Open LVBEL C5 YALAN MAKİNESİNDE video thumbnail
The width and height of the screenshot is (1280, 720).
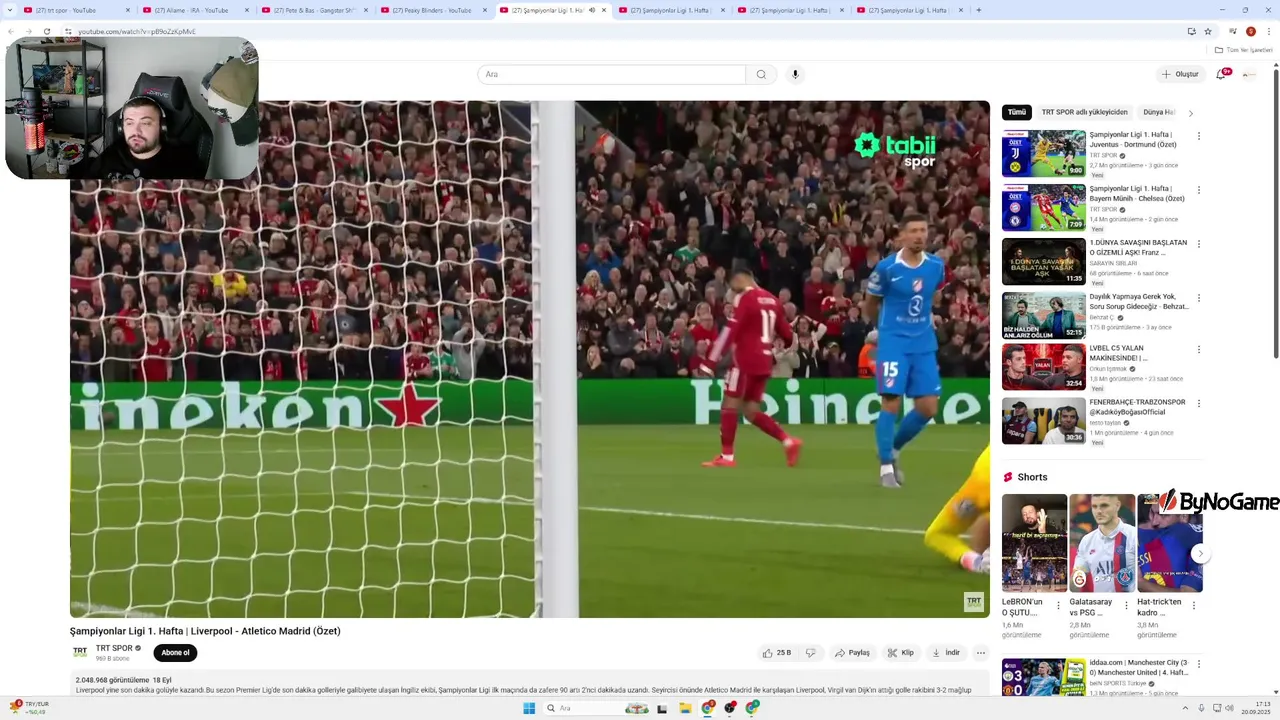[x=1043, y=367]
